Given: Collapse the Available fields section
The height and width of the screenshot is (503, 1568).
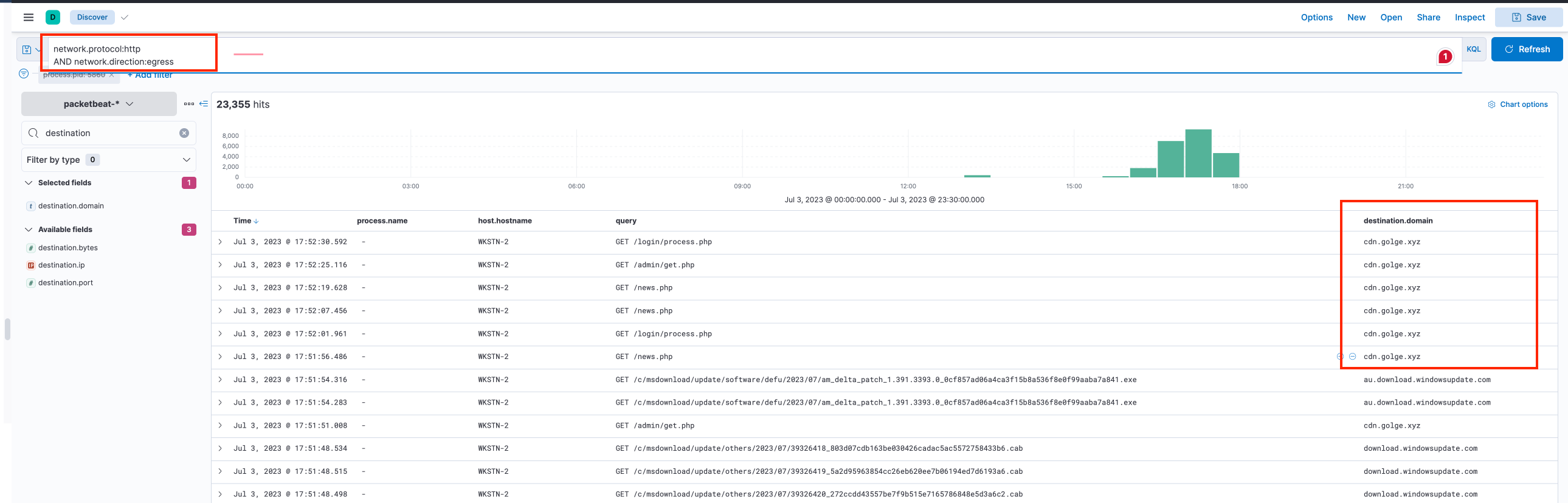Looking at the screenshot, I should coord(29,230).
